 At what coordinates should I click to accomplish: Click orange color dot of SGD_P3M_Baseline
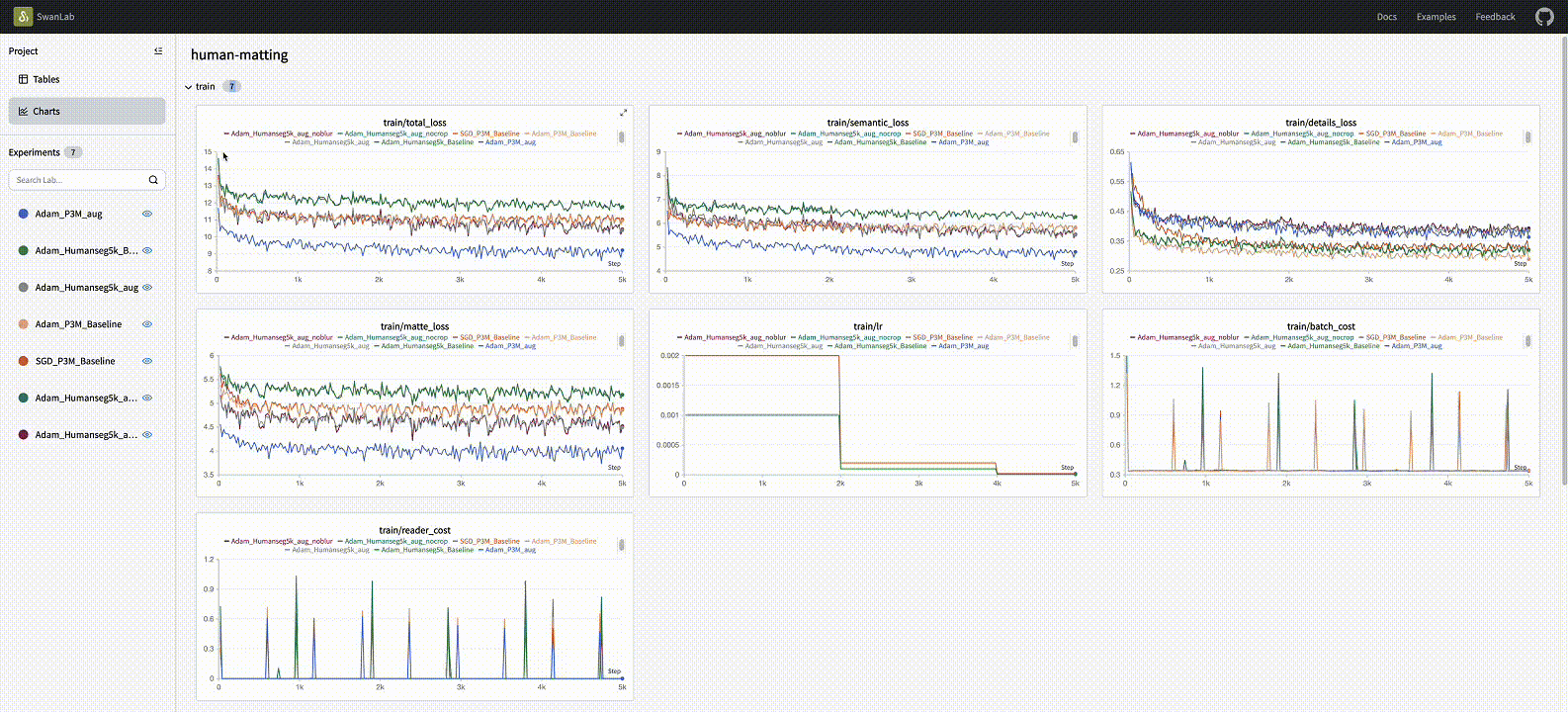pos(24,361)
